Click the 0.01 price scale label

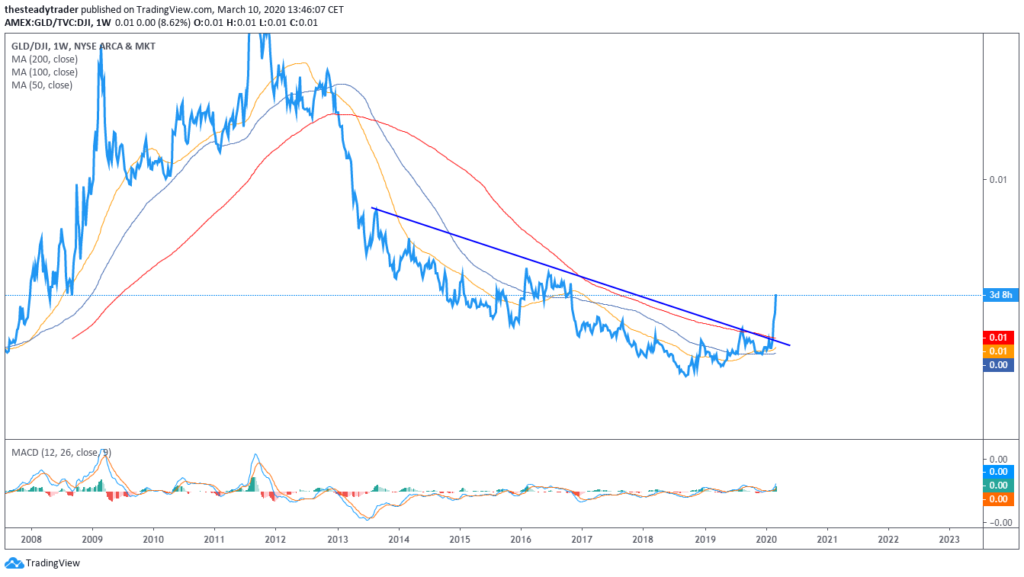[x=998, y=179]
